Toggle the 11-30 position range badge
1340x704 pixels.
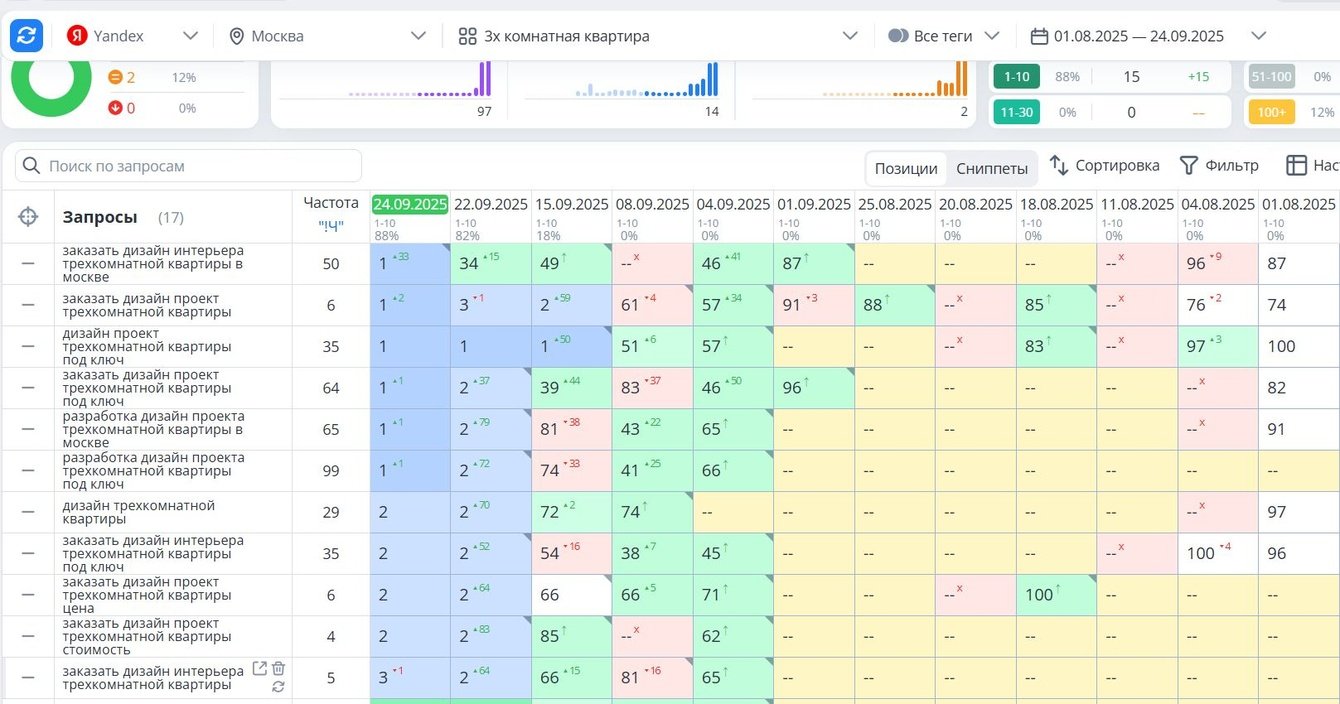pos(1016,112)
